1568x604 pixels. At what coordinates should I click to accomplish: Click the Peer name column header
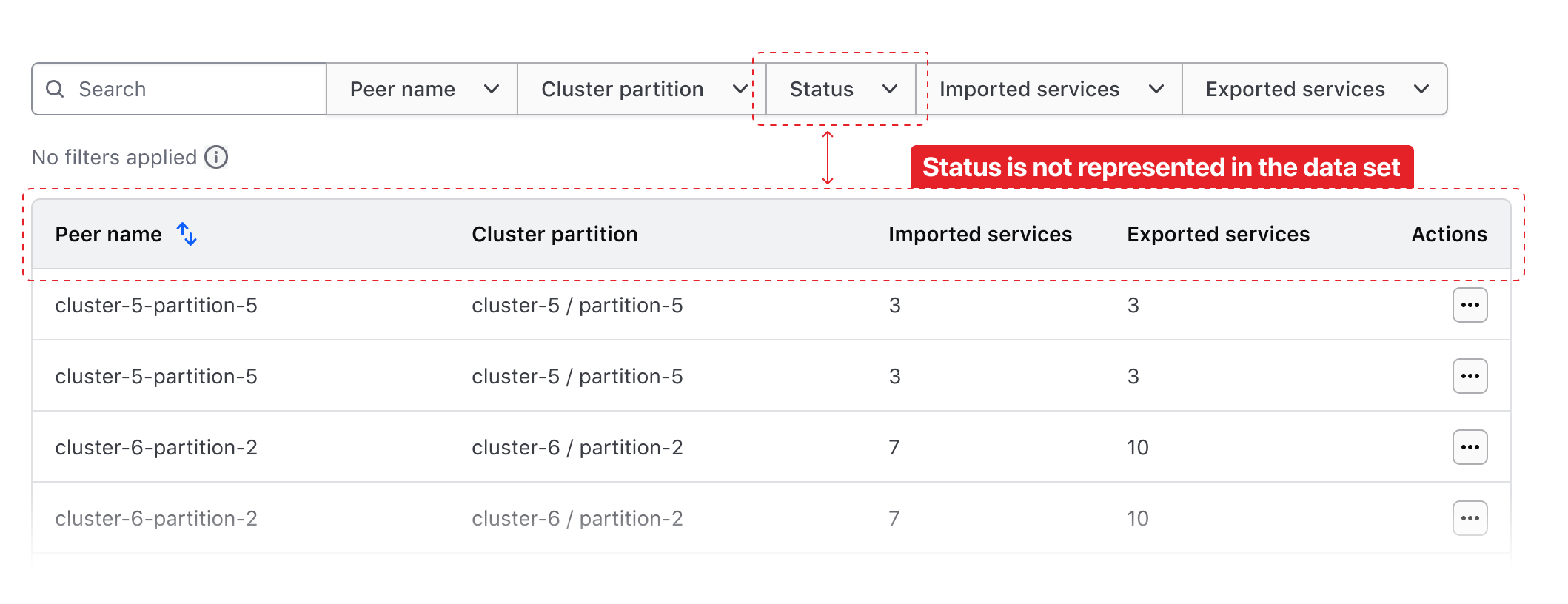(109, 234)
